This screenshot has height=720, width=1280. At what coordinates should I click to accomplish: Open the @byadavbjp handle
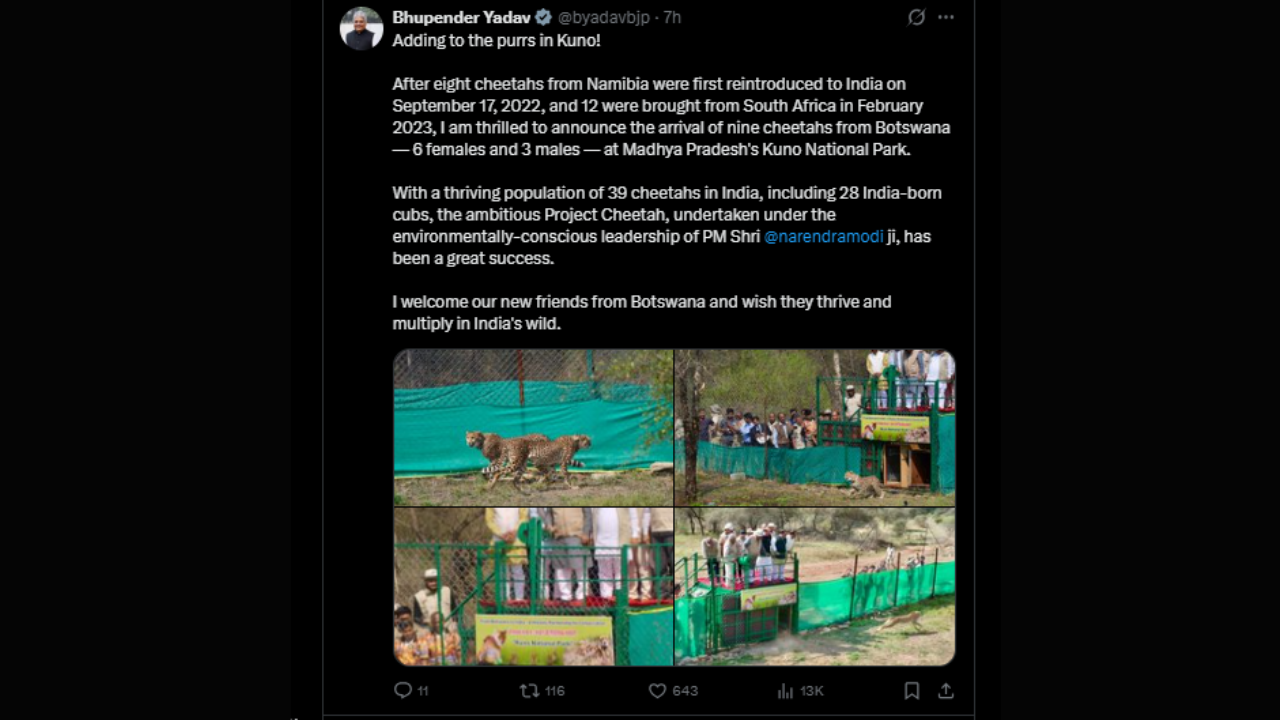(x=603, y=18)
